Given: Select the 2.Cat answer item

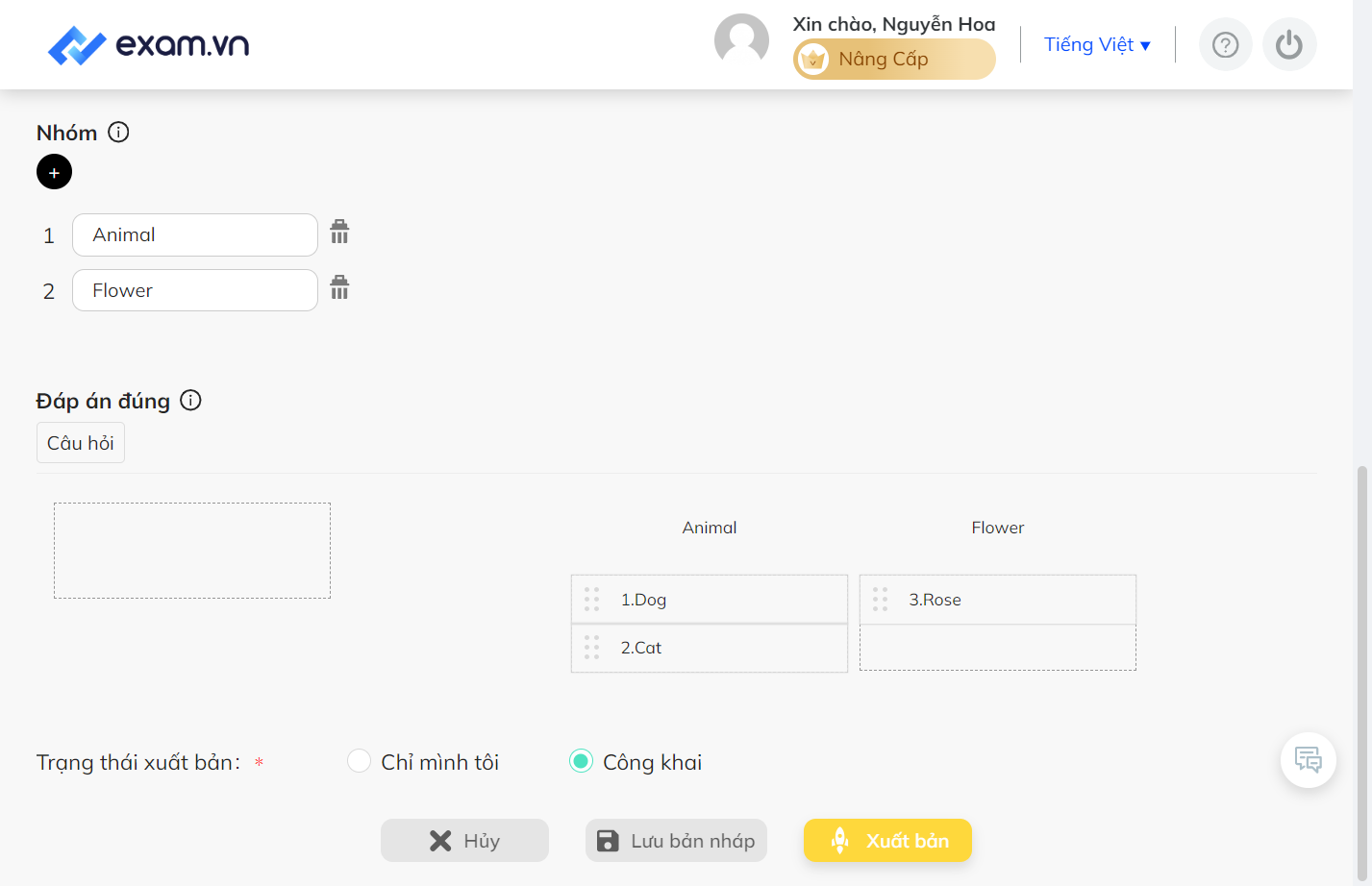Looking at the screenshot, I should [x=710, y=648].
